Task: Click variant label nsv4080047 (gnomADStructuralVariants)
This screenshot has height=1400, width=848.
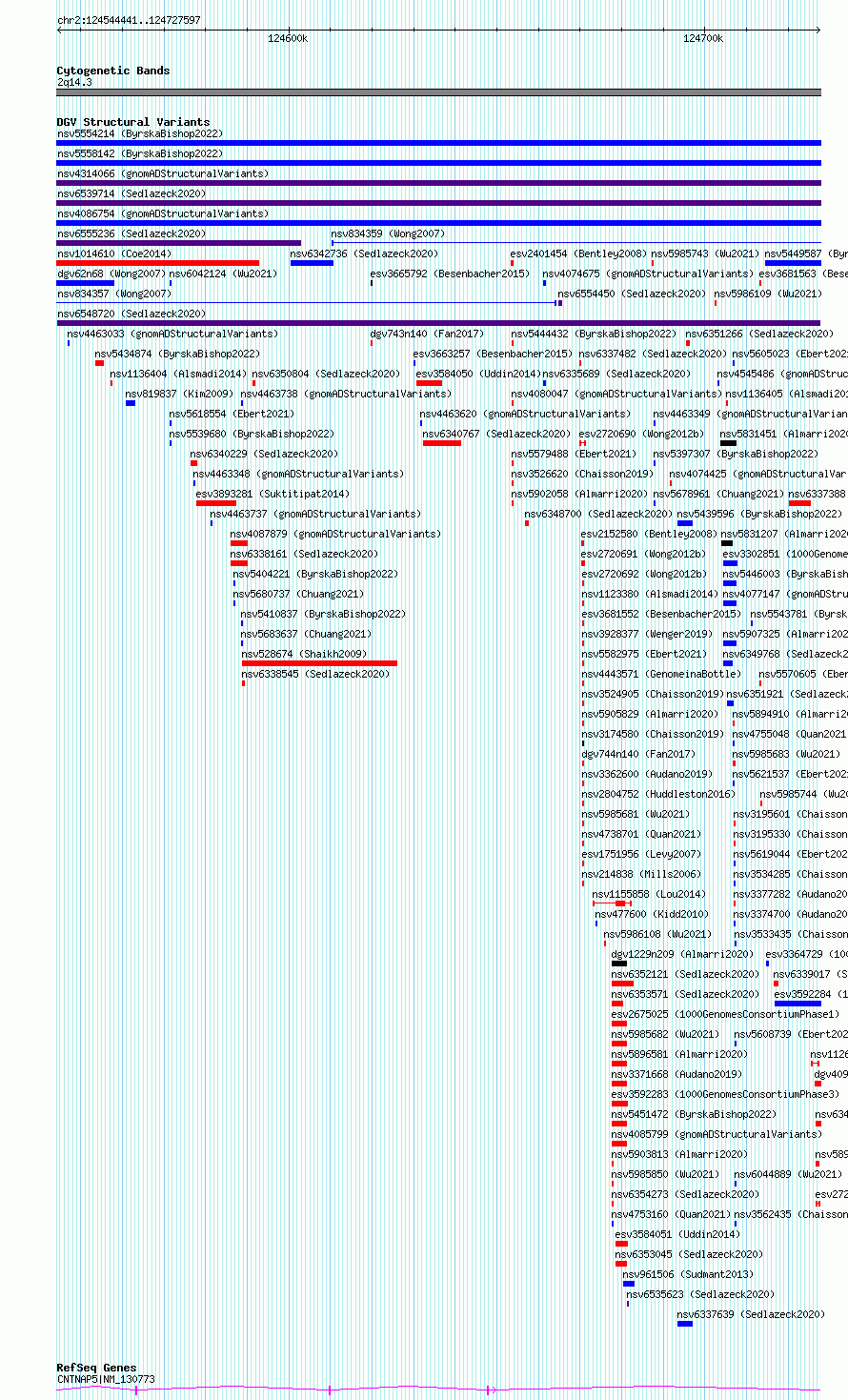Action: [616, 395]
